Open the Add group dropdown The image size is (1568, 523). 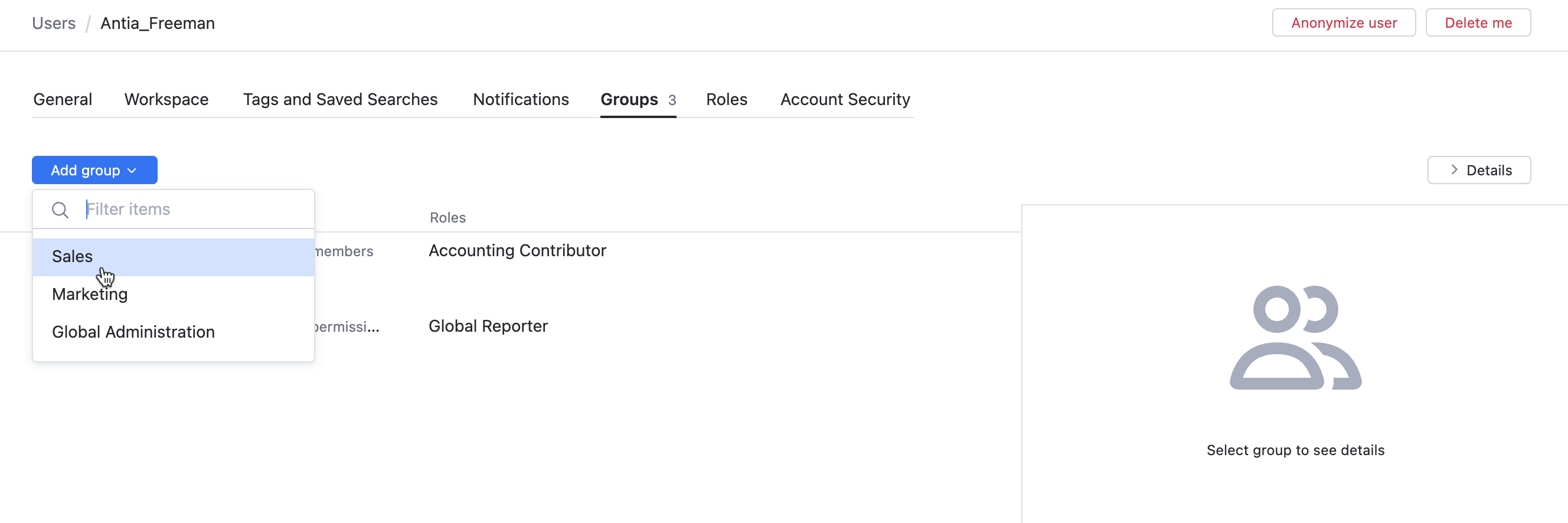tap(94, 170)
